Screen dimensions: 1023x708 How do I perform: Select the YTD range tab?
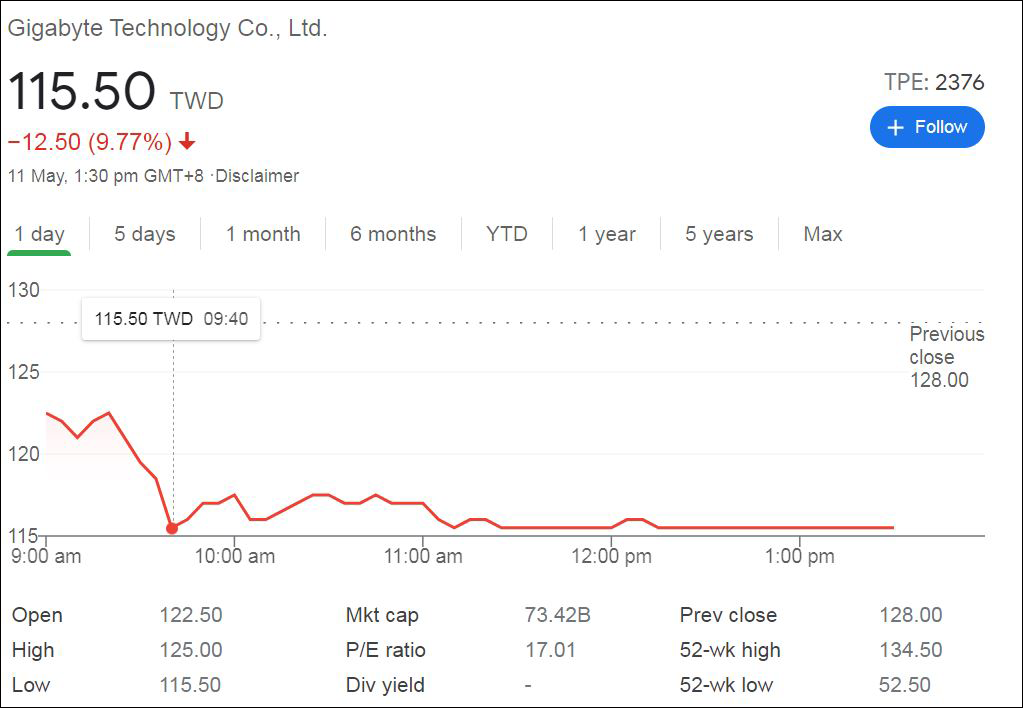coord(507,234)
